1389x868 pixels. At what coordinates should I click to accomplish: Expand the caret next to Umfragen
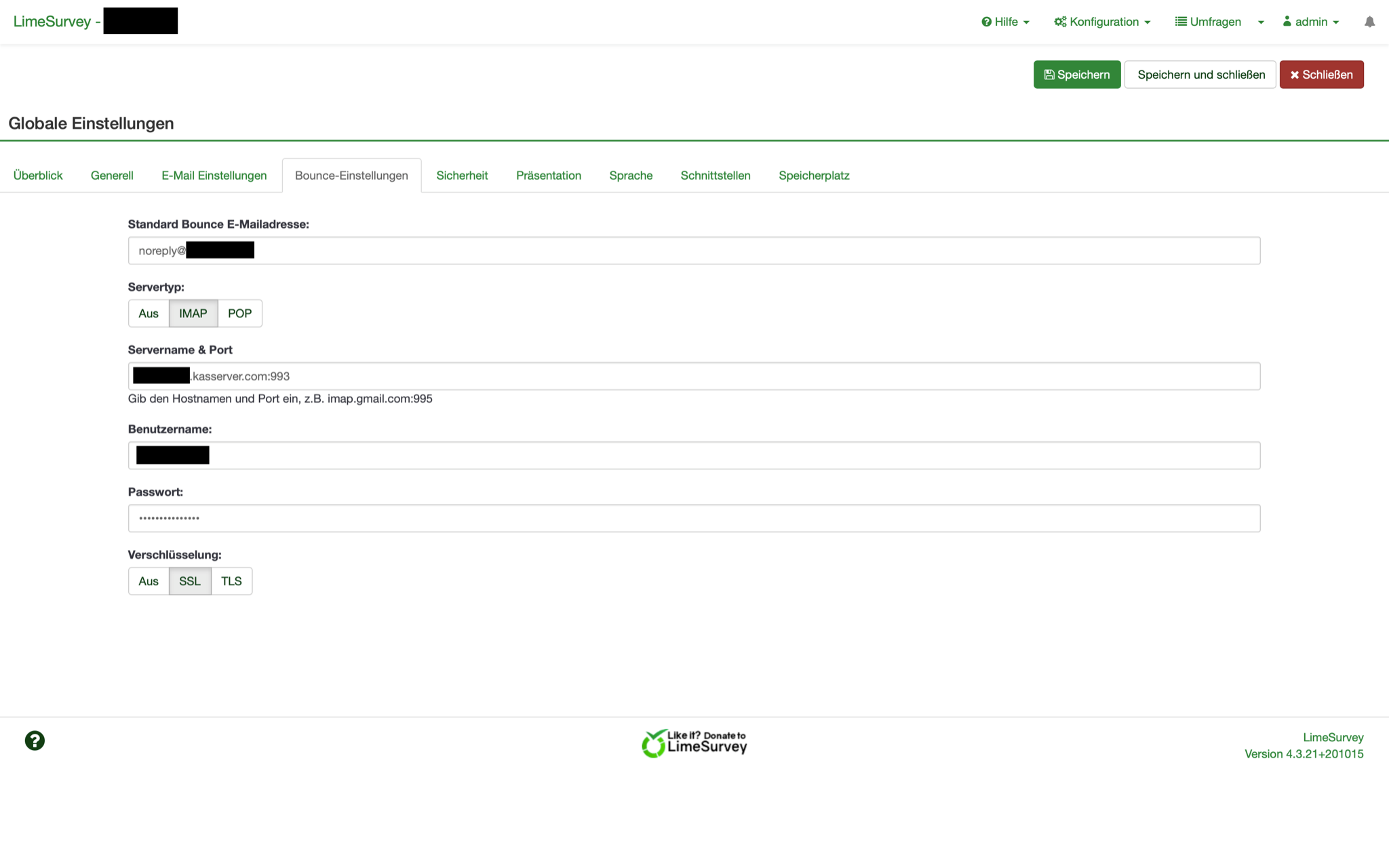coord(1261,22)
